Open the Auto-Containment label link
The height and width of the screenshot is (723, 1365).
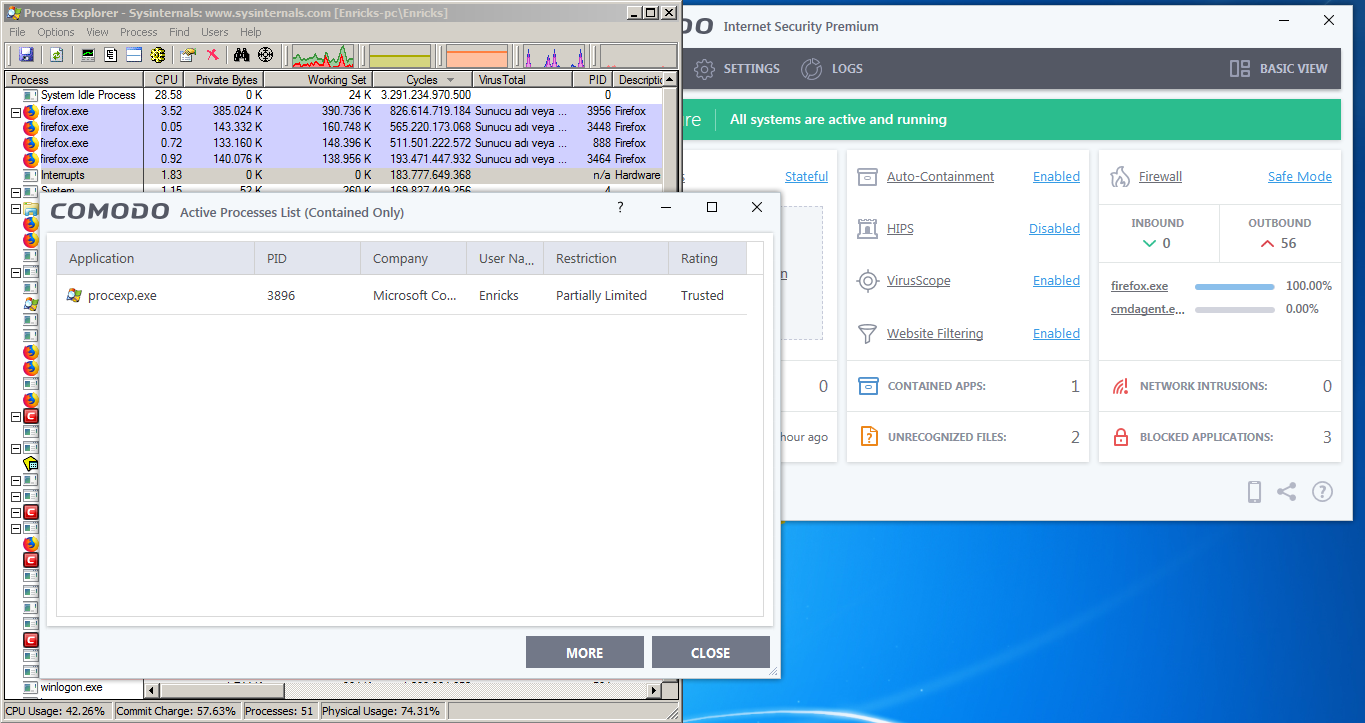[940, 177]
